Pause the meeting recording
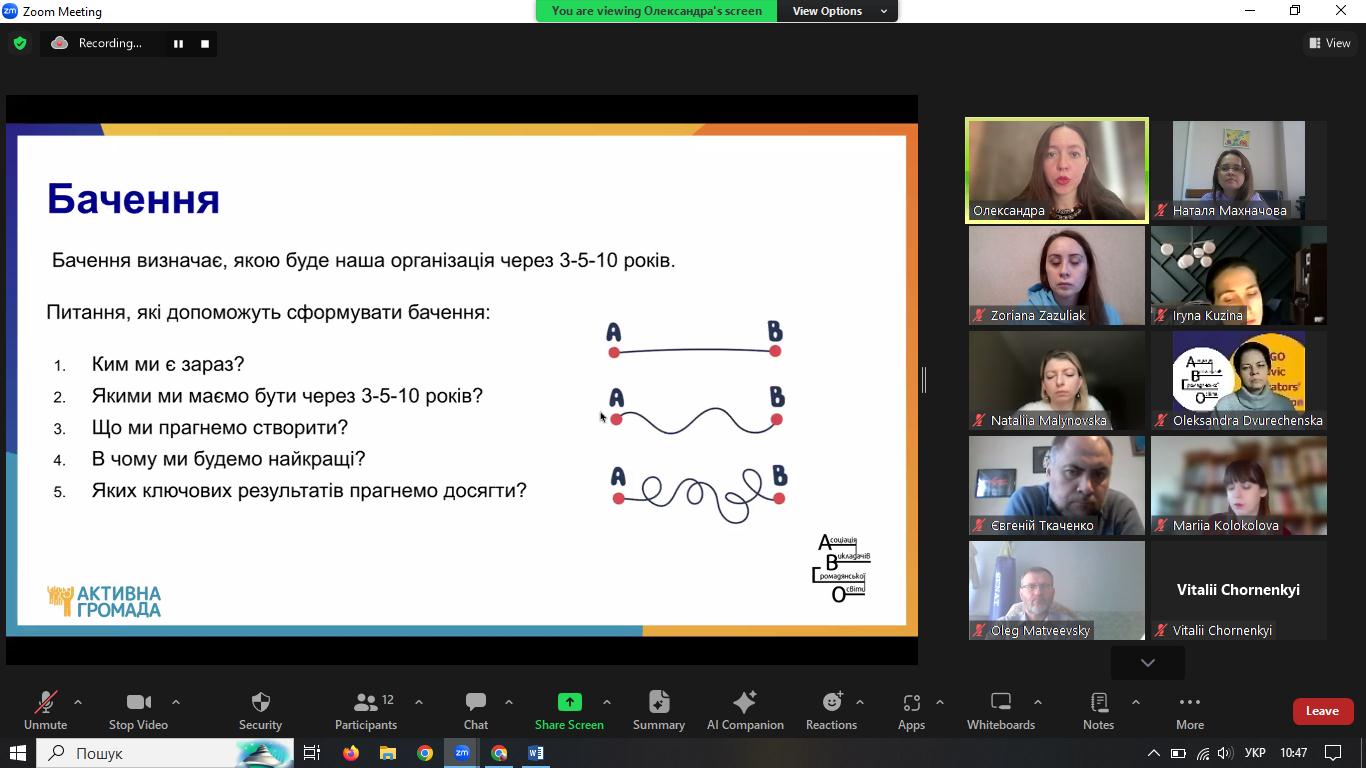Screen dimensions: 1366x768 pos(178,43)
